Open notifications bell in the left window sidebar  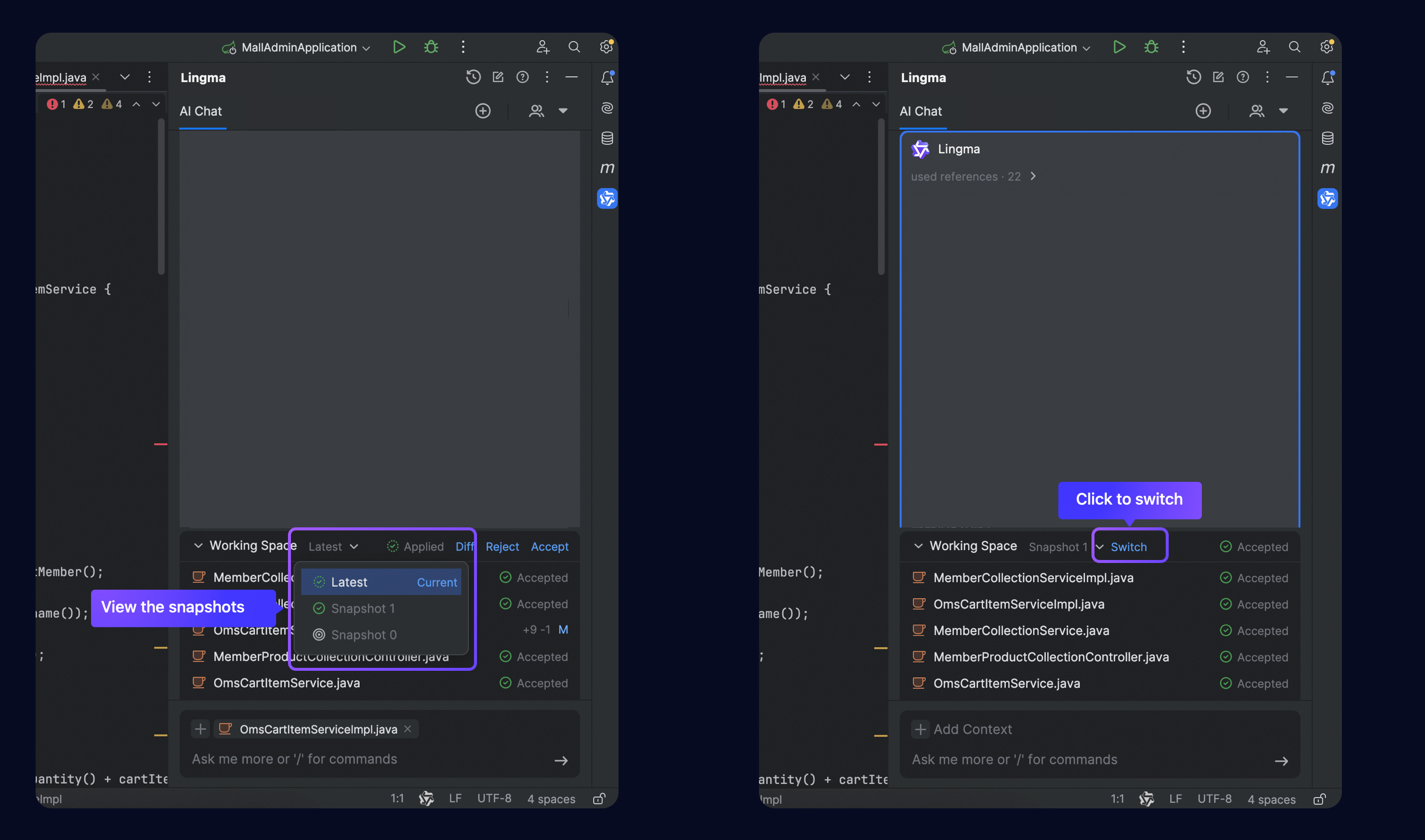[607, 78]
